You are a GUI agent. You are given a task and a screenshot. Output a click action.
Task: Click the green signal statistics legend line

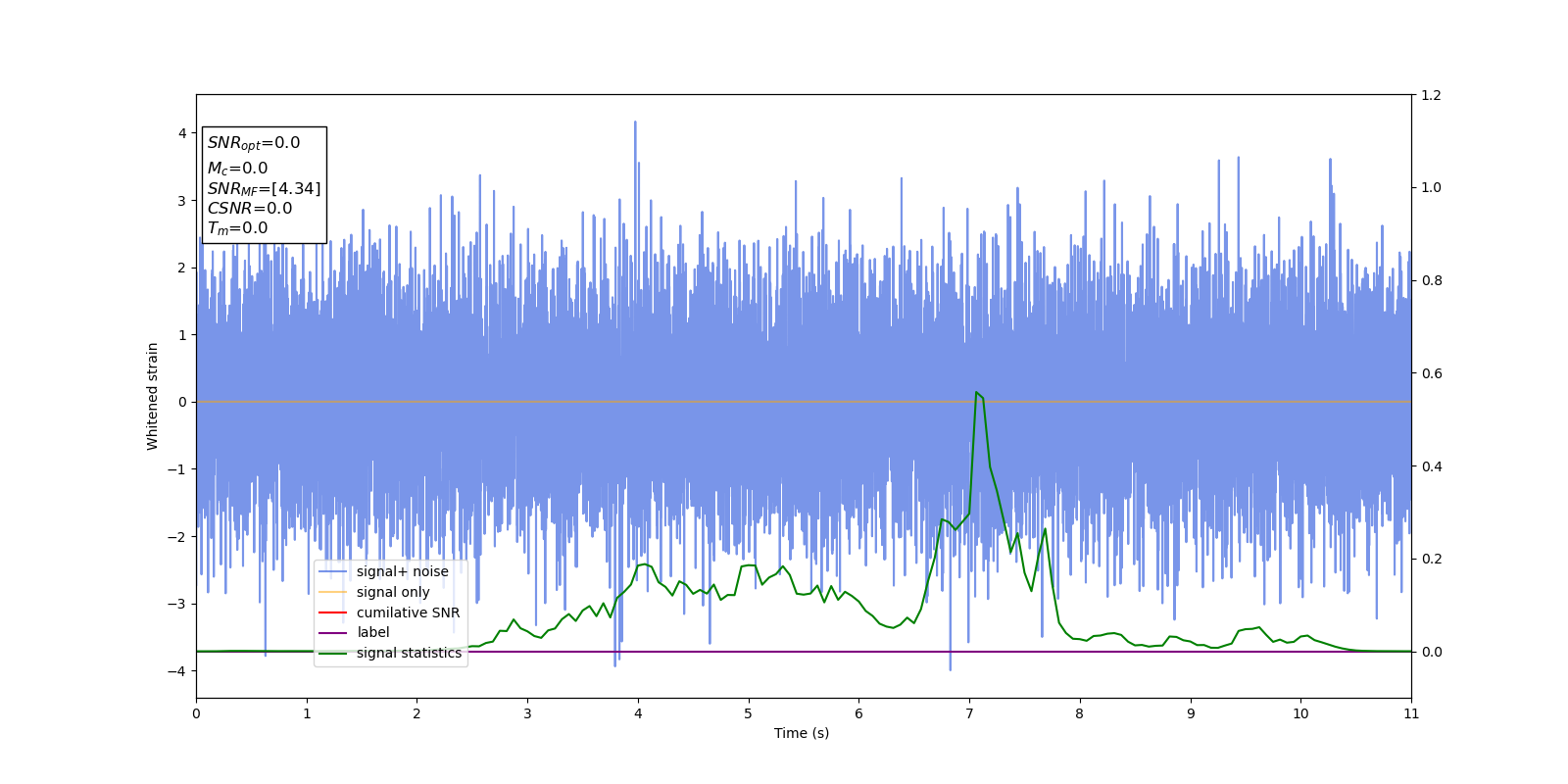(x=333, y=654)
